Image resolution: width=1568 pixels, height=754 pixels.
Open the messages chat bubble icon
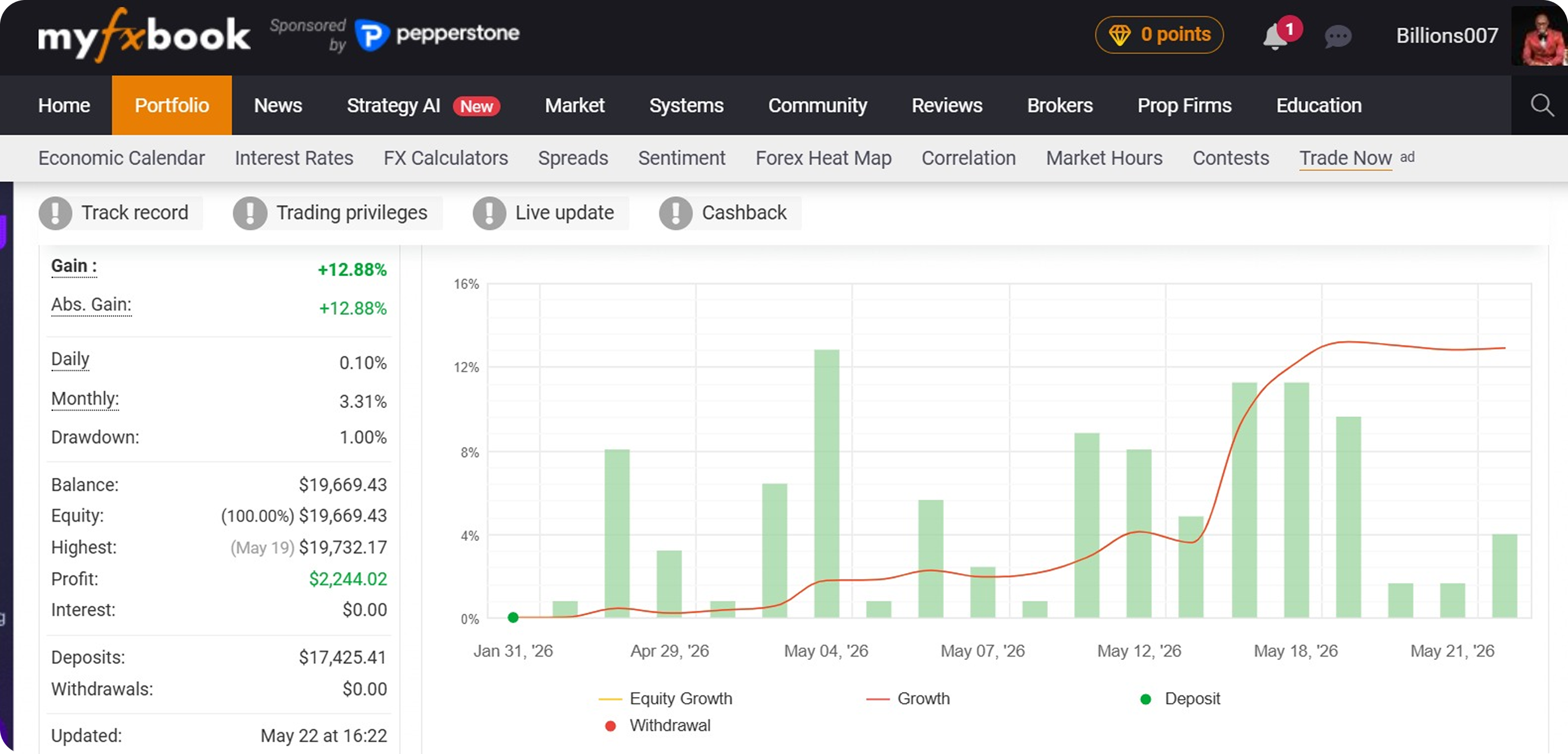pyautogui.click(x=1337, y=36)
